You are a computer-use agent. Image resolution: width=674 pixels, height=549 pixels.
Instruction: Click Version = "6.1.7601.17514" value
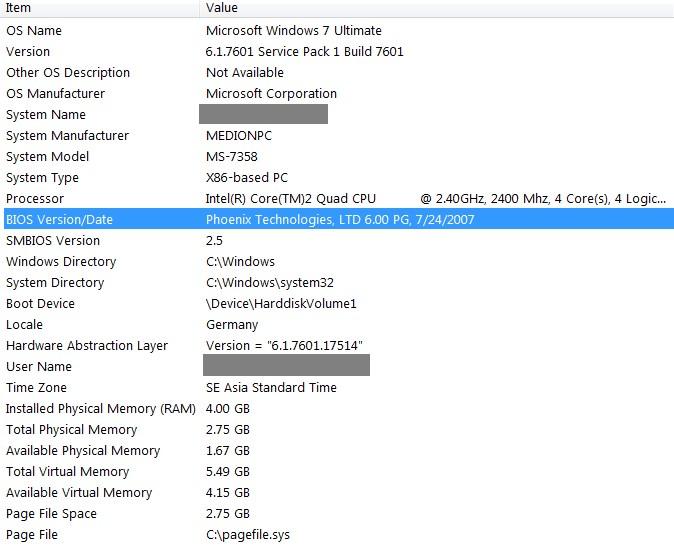click(284, 346)
